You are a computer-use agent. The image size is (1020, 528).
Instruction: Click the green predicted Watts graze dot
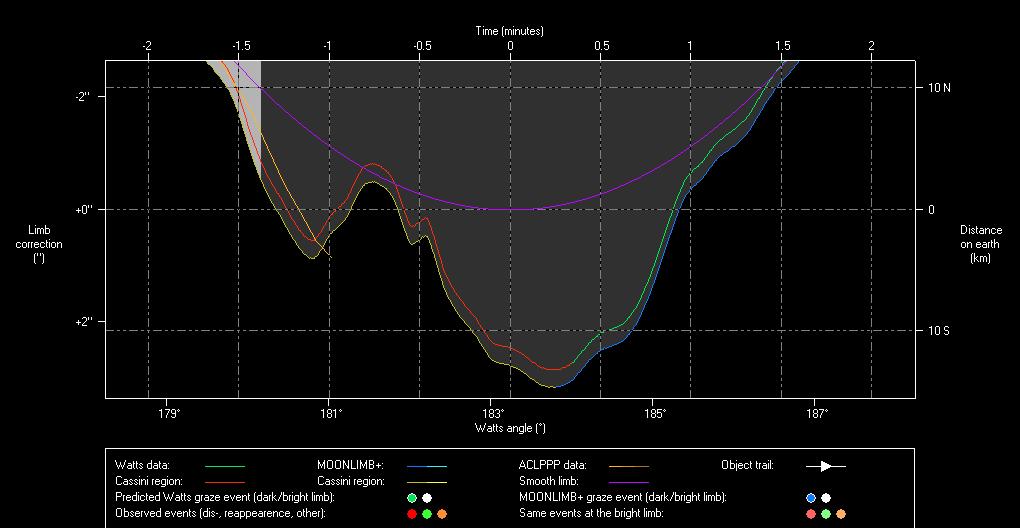tap(412, 498)
